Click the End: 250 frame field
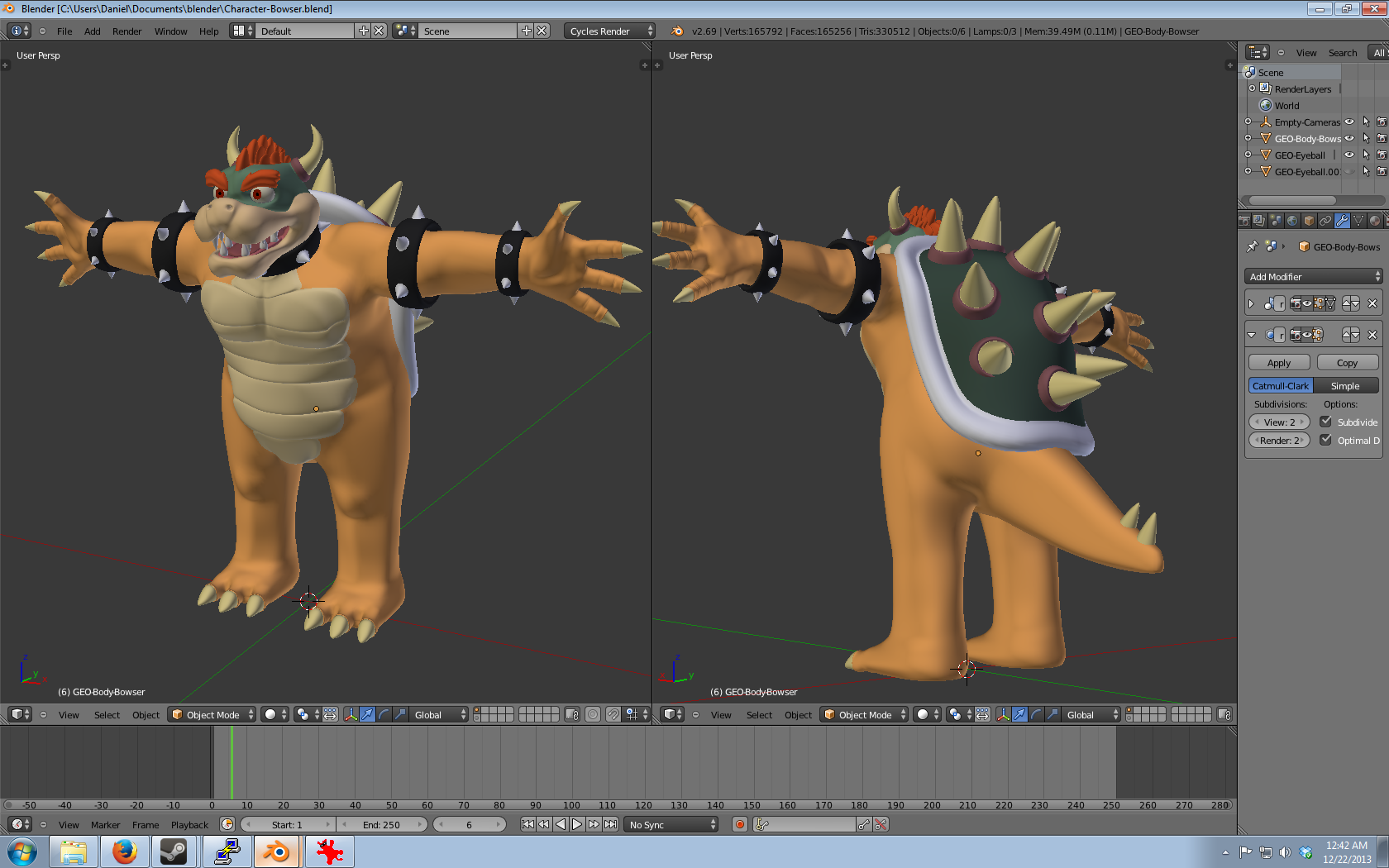The height and width of the screenshot is (868, 1389). (382, 825)
